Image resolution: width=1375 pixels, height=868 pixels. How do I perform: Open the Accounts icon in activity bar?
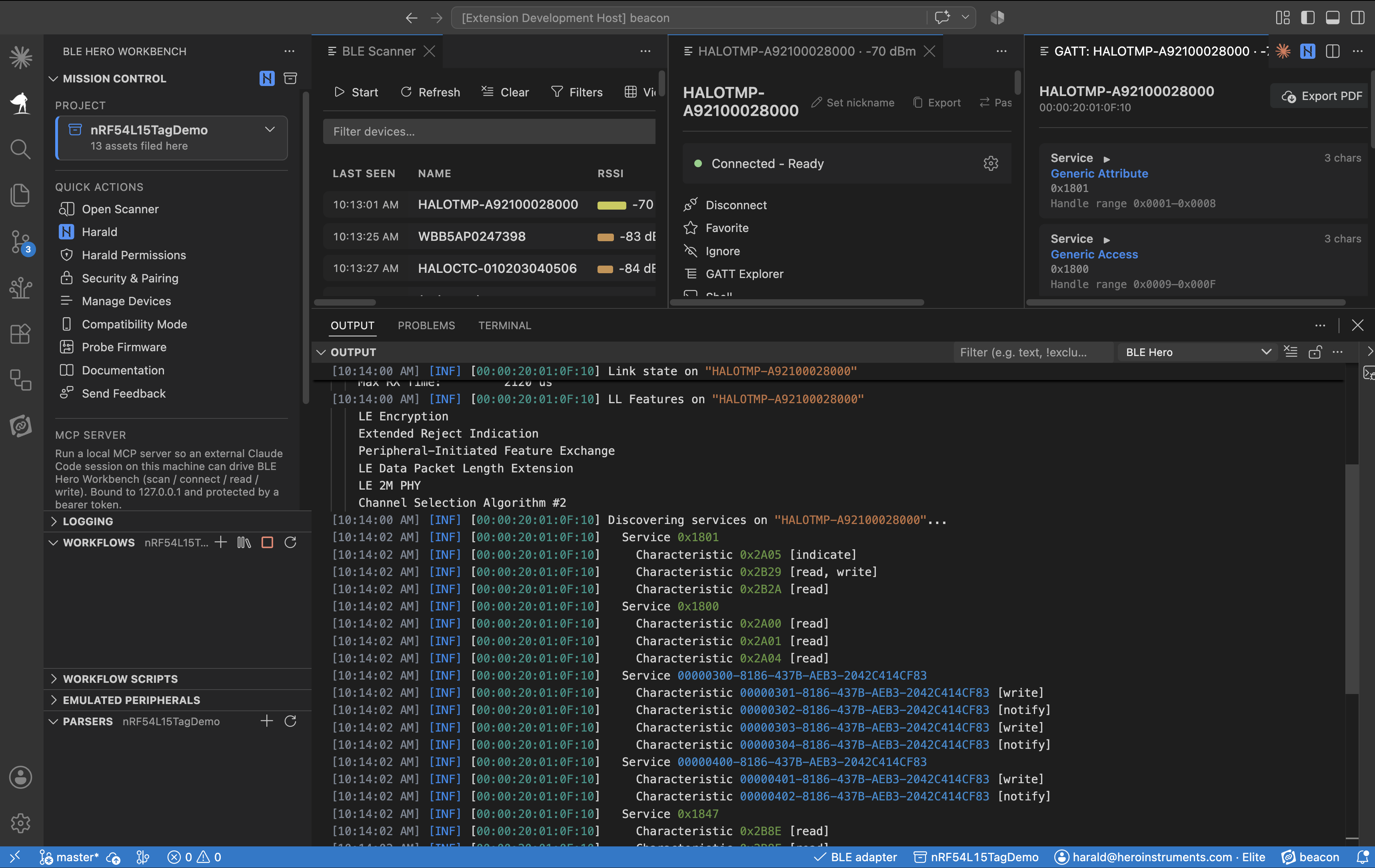20,777
